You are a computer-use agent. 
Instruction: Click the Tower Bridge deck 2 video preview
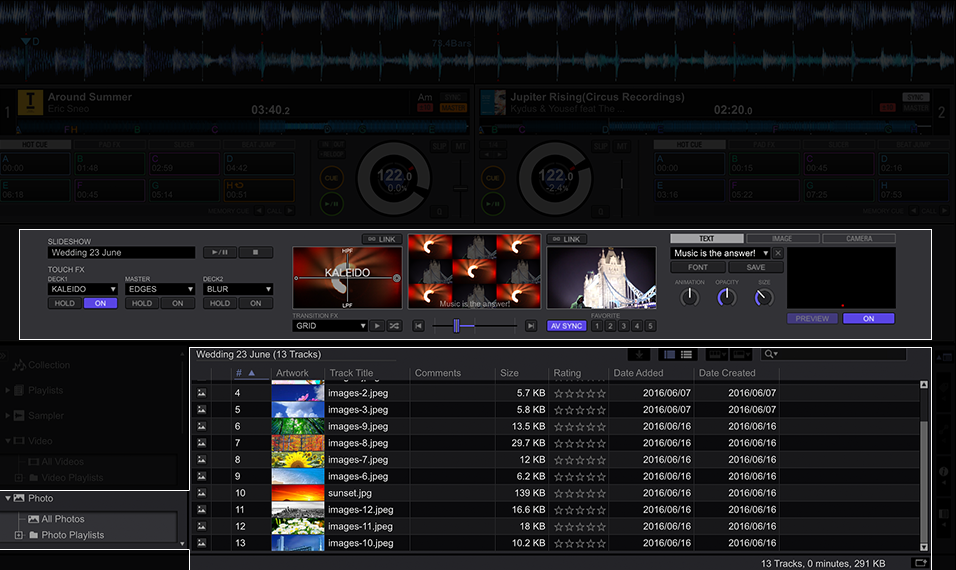click(x=601, y=277)
